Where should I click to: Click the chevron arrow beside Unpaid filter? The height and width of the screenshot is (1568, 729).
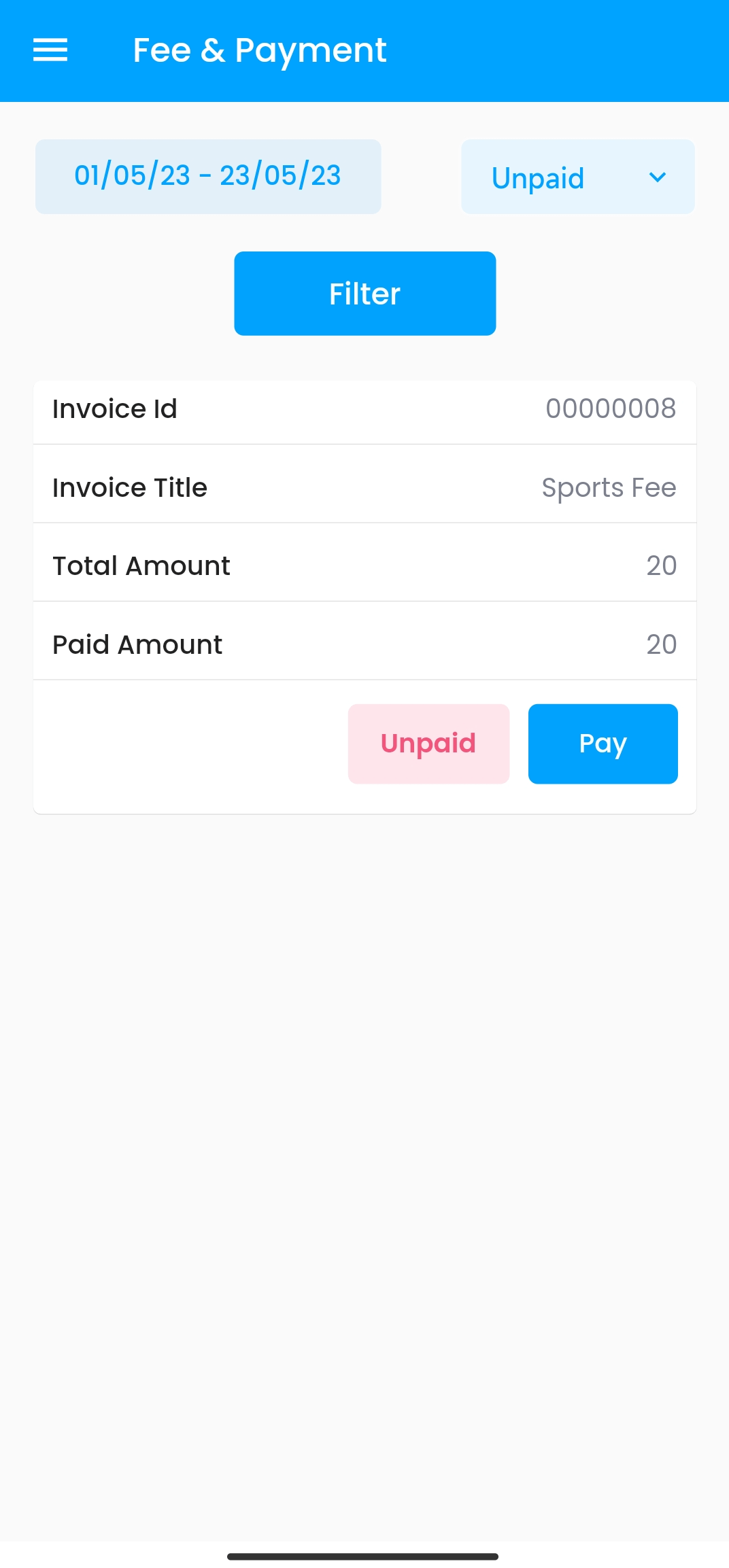[657, 177]
